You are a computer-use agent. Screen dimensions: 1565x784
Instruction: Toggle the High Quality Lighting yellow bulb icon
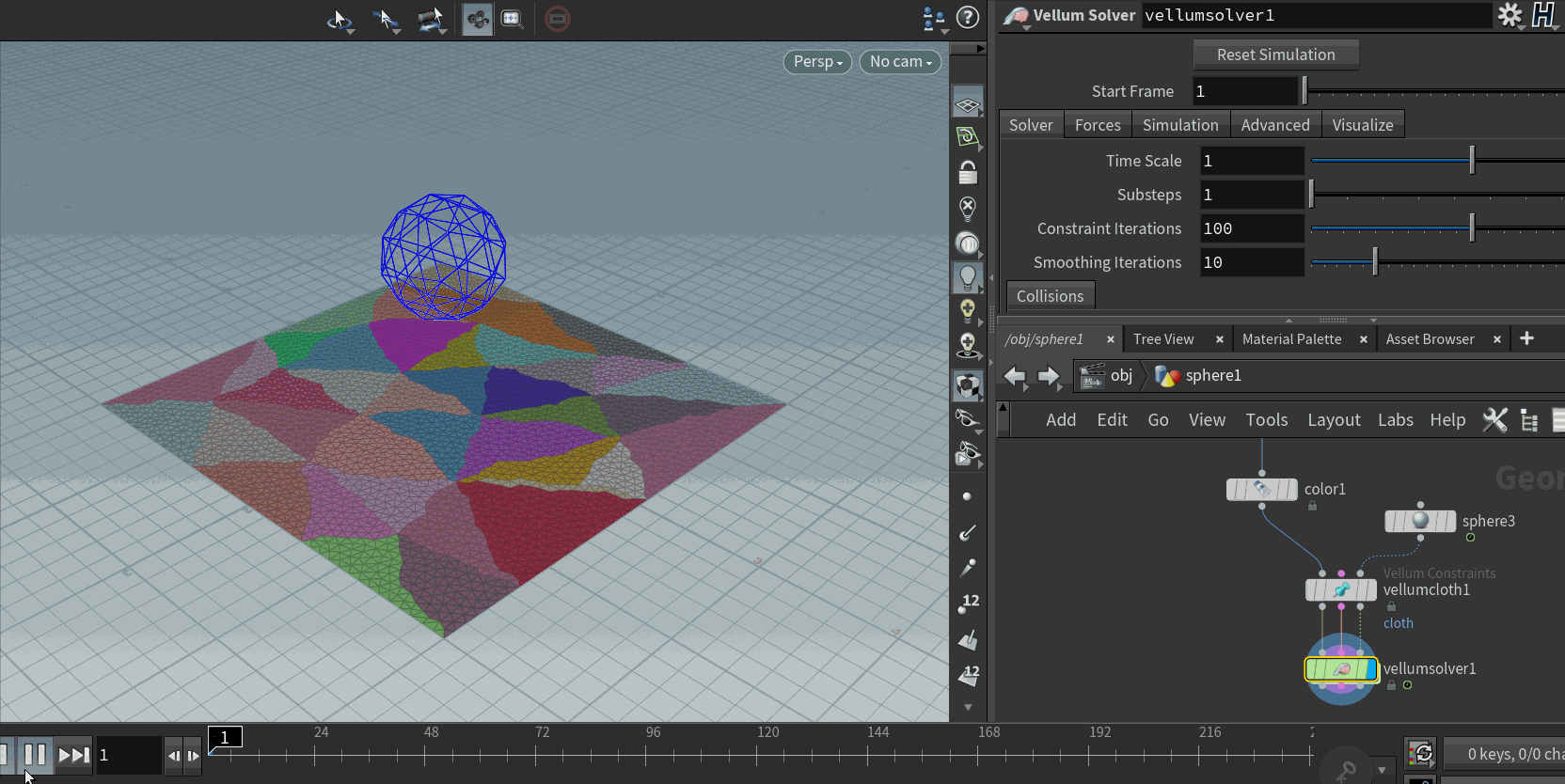(968, 311)
